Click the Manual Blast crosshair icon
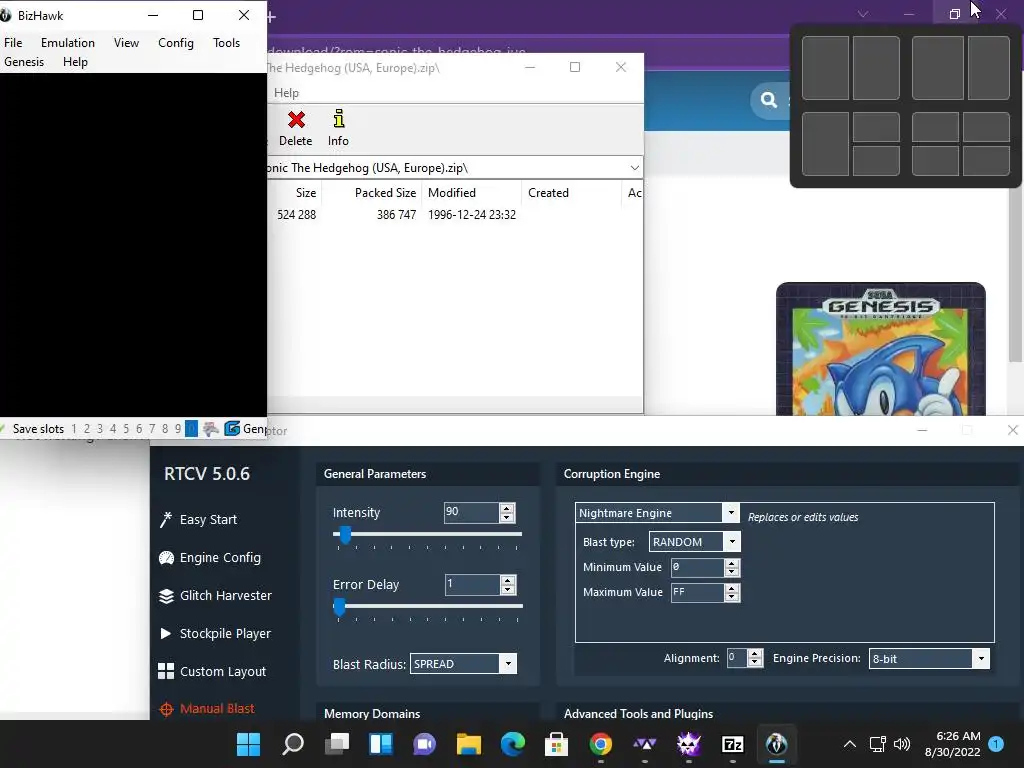This screenshot has height=768, width=1024. click(166, 709)
